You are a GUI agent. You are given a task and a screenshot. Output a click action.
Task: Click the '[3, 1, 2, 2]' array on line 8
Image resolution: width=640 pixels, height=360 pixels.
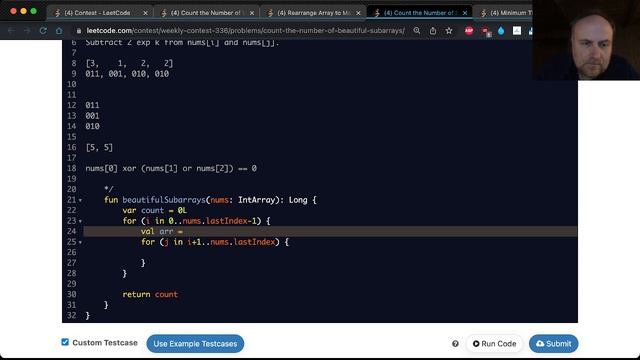(x=129, y=63)
